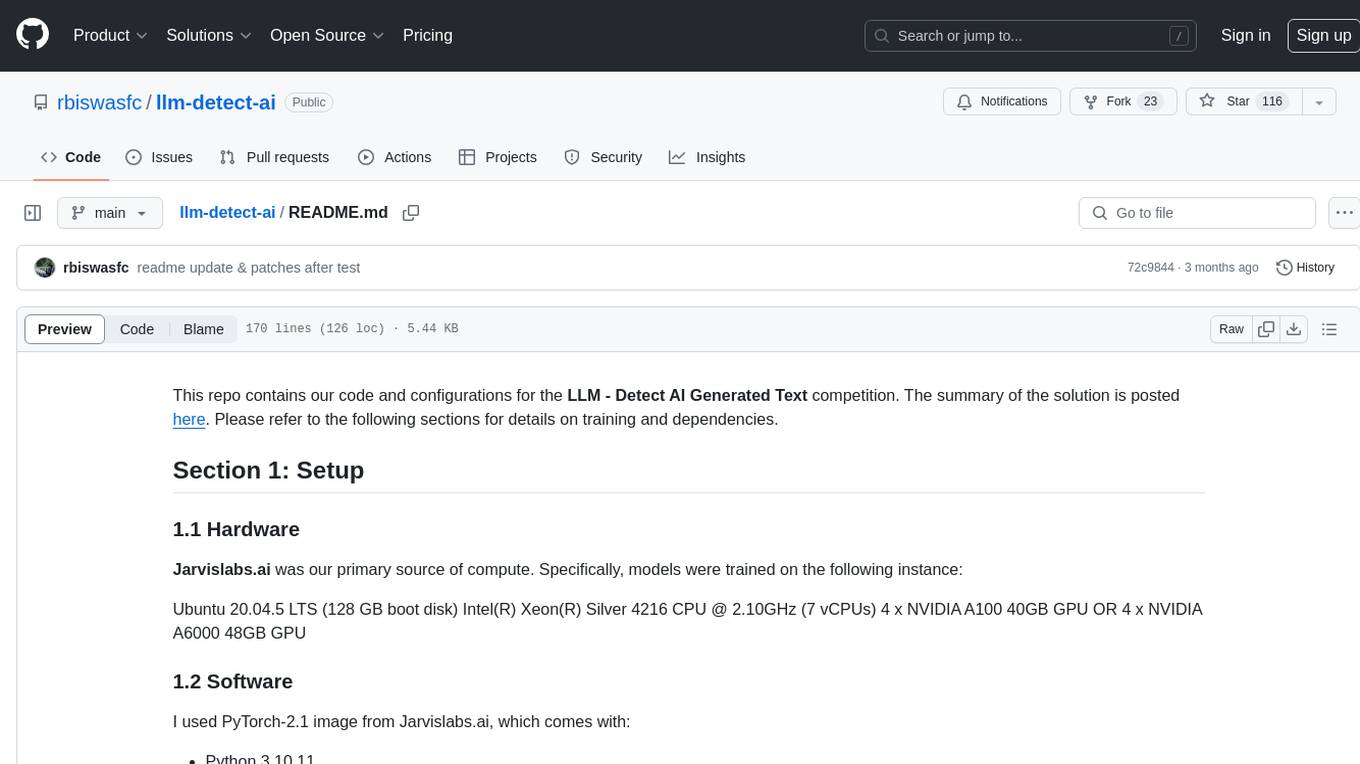The width and height of the screenshot is (1360, 764).
Task: Click the 1.1 Hardware heading
Action: pos(236,529)
